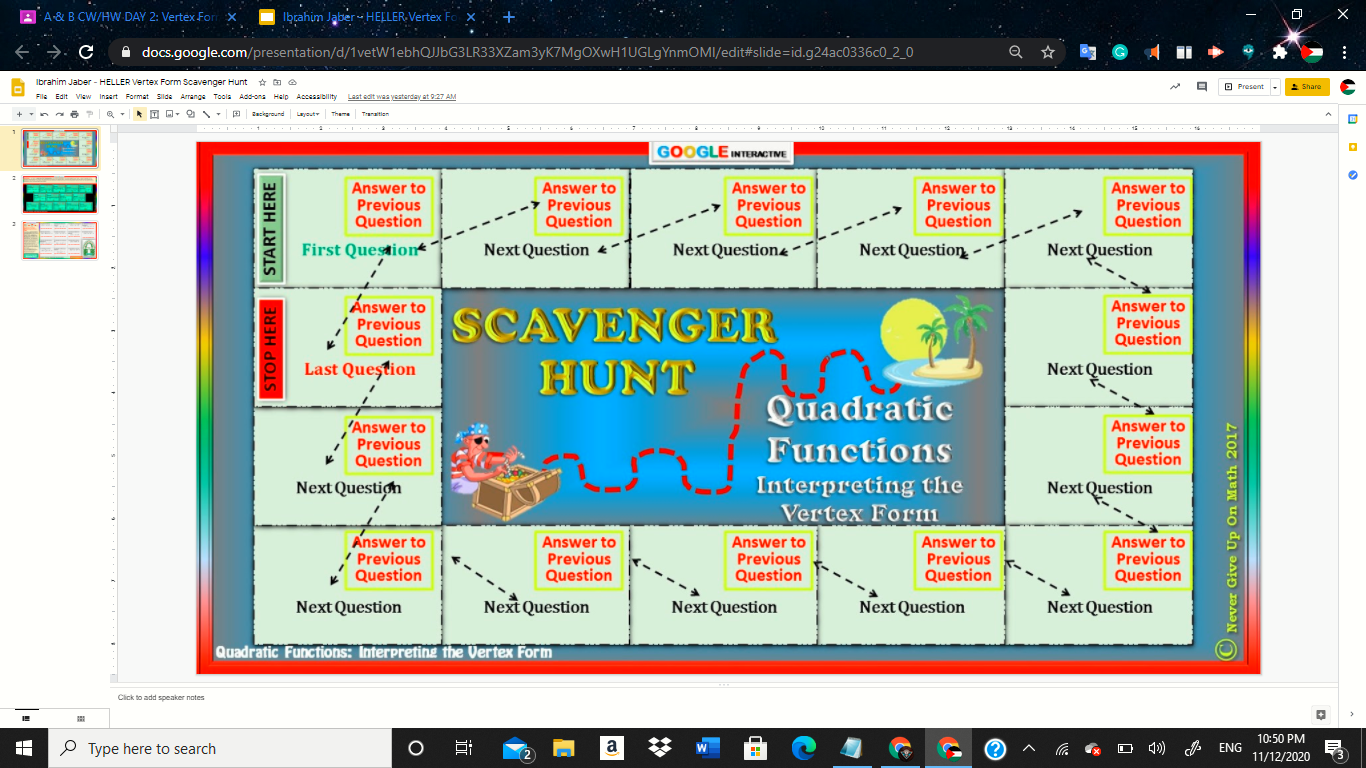Switch to filmstrip view of slides
Screen dimensions: 1366x768
[28, 718]
